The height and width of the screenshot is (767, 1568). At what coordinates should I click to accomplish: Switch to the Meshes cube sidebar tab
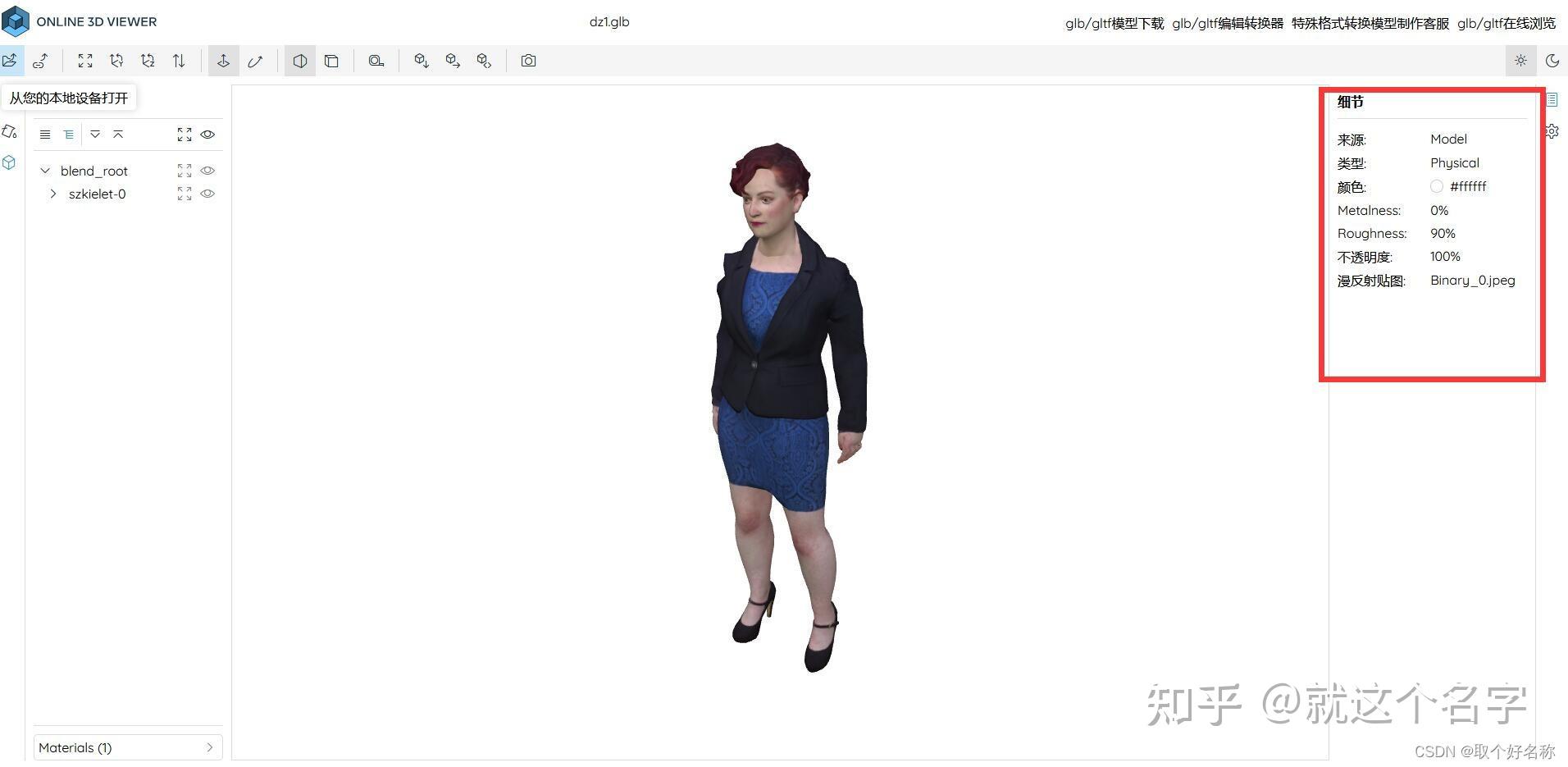pos(10,162)
